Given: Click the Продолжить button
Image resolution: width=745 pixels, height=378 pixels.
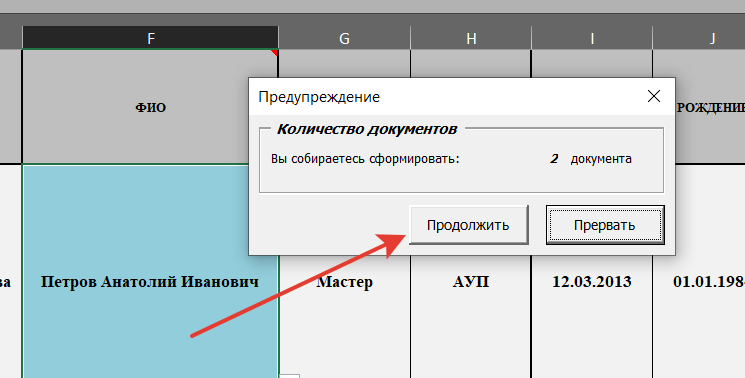Looking at the screenshot, I should pyautogui.click(x=468, y=225).
